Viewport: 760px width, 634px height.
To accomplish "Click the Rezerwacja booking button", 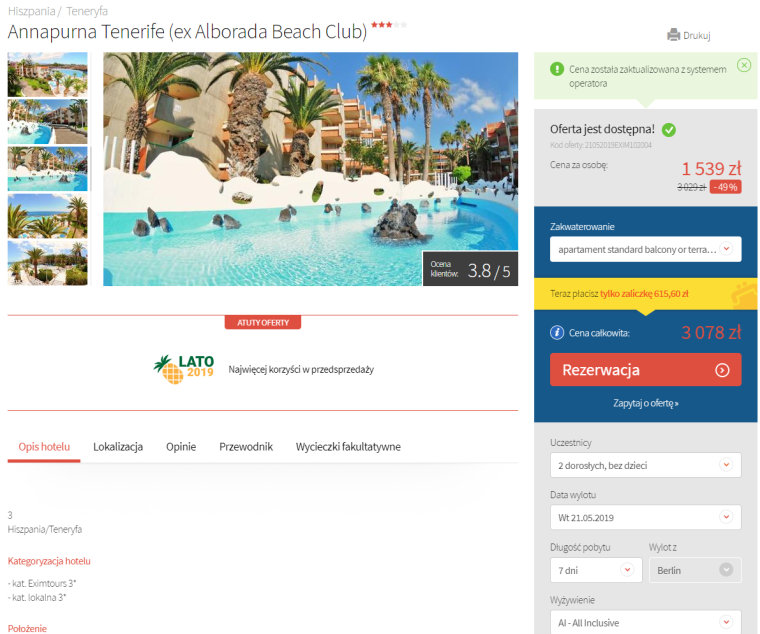I will [x=645, y=370].
